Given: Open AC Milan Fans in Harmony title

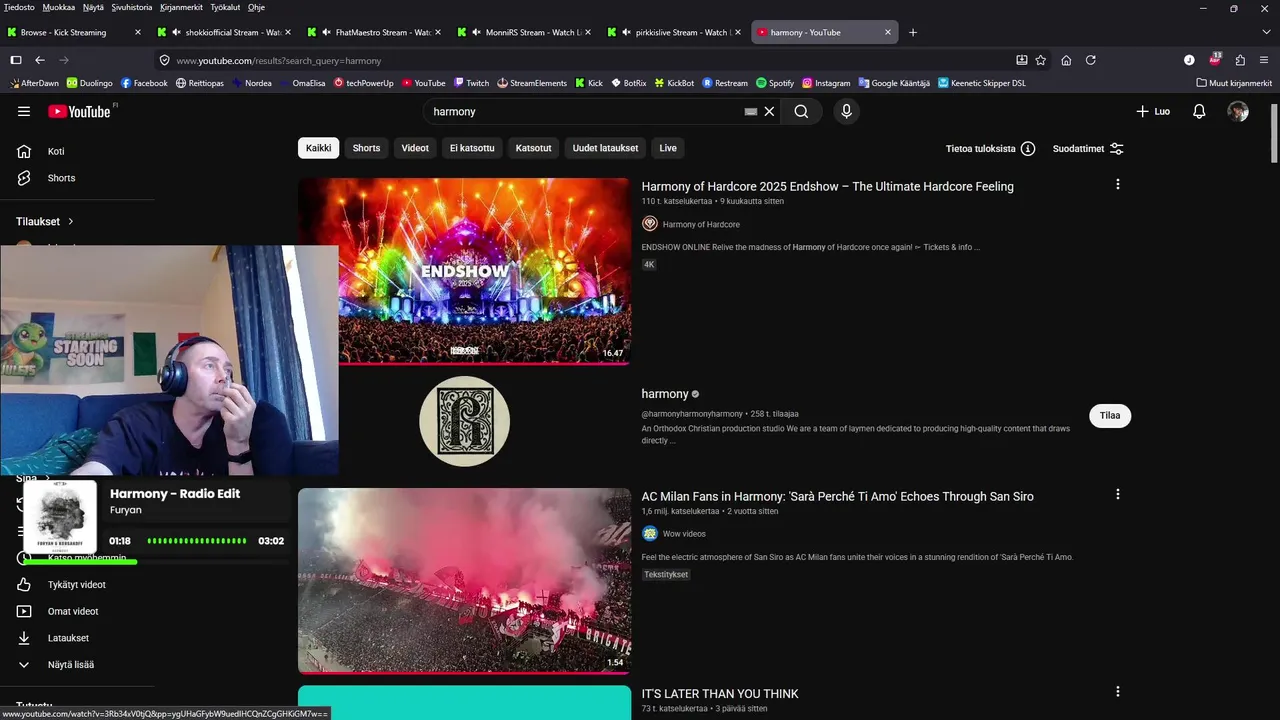Looking at the screenshot, I should coord(837,497).
